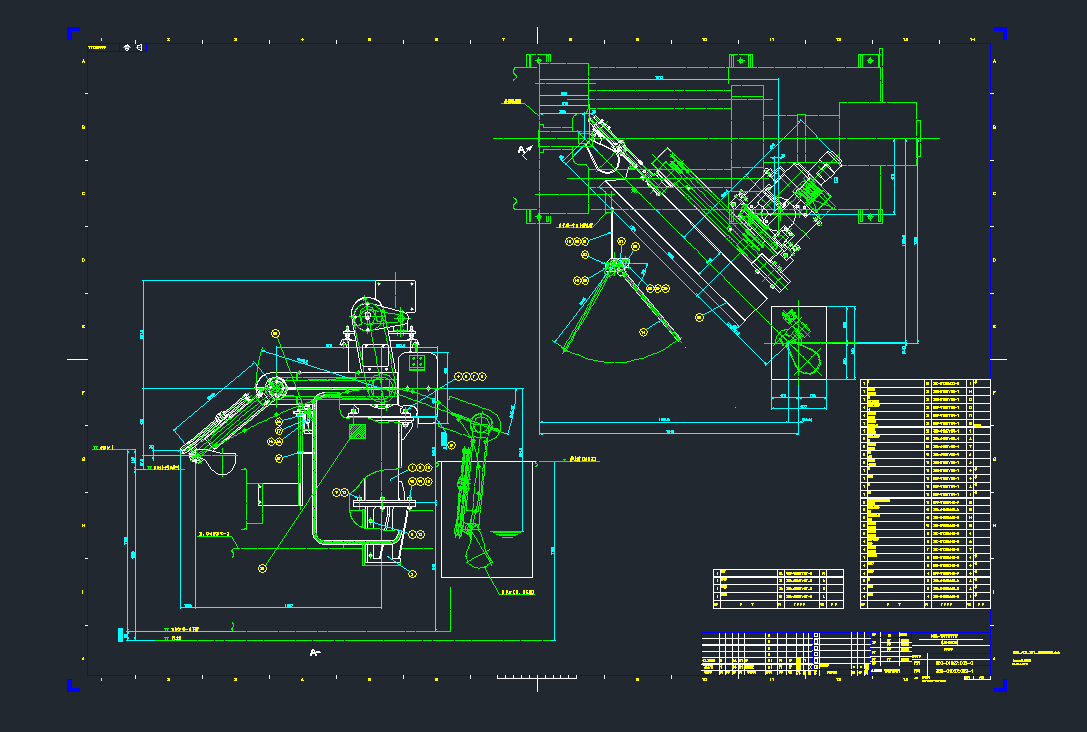Click the liquid level symbol inside the tank

507,534
